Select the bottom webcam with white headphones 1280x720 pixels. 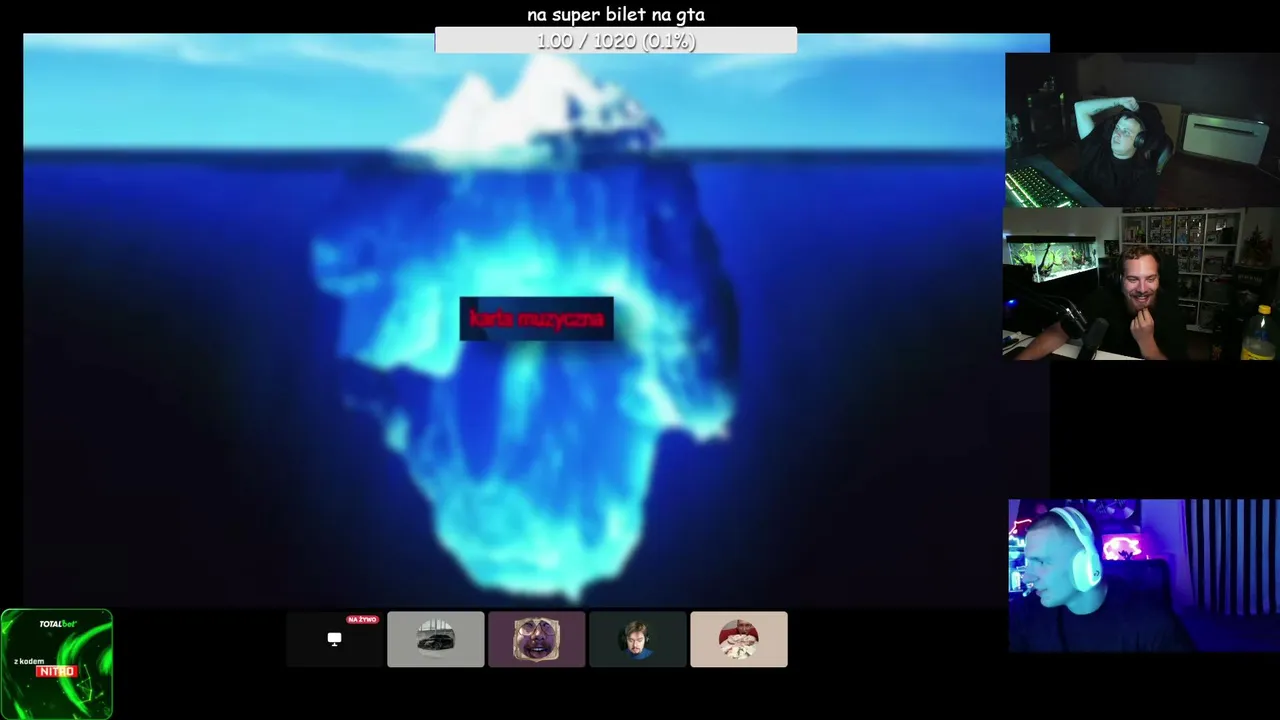(1144, 576)
